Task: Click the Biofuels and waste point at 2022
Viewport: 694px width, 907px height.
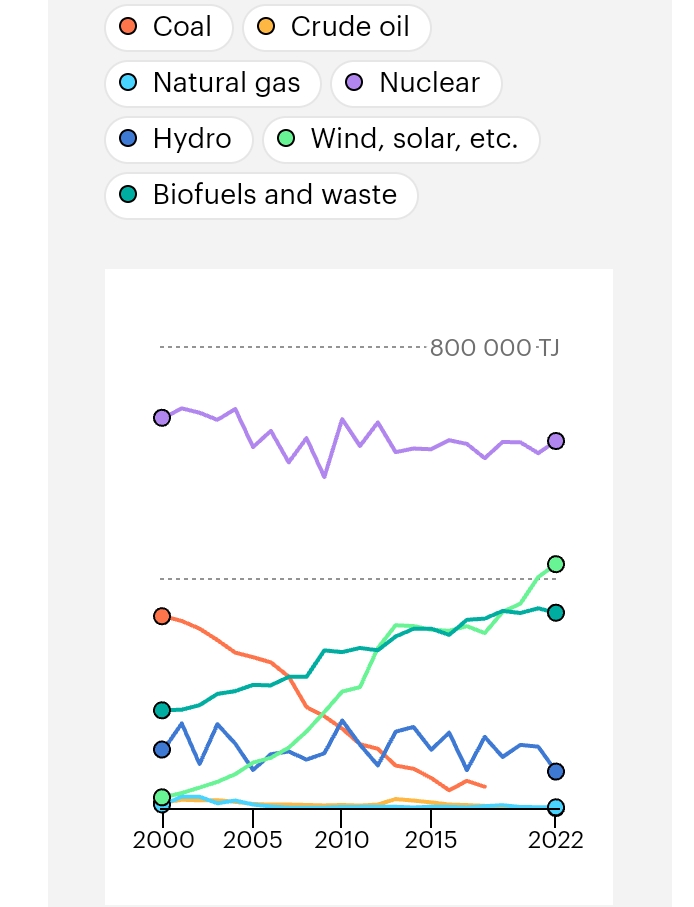Action: pyautogui.click(x=556, y=612)
